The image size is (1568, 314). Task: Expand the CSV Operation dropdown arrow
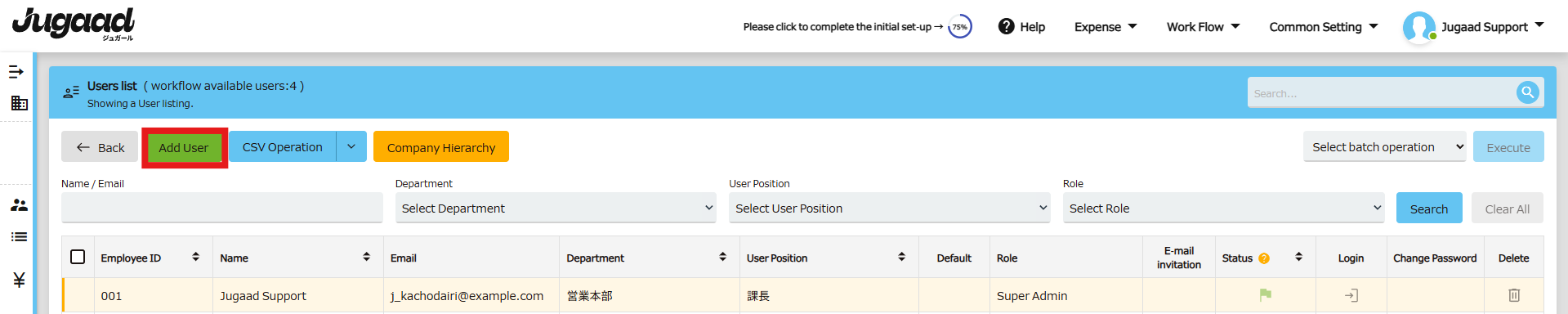point(351,146)
